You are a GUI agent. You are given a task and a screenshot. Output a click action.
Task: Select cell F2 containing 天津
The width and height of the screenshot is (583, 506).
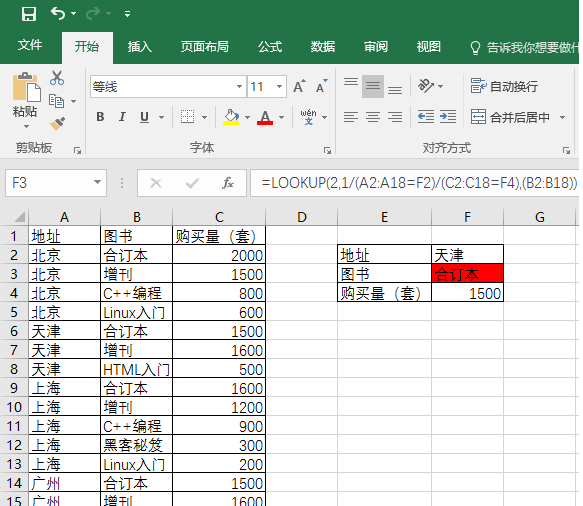point(468,255)
